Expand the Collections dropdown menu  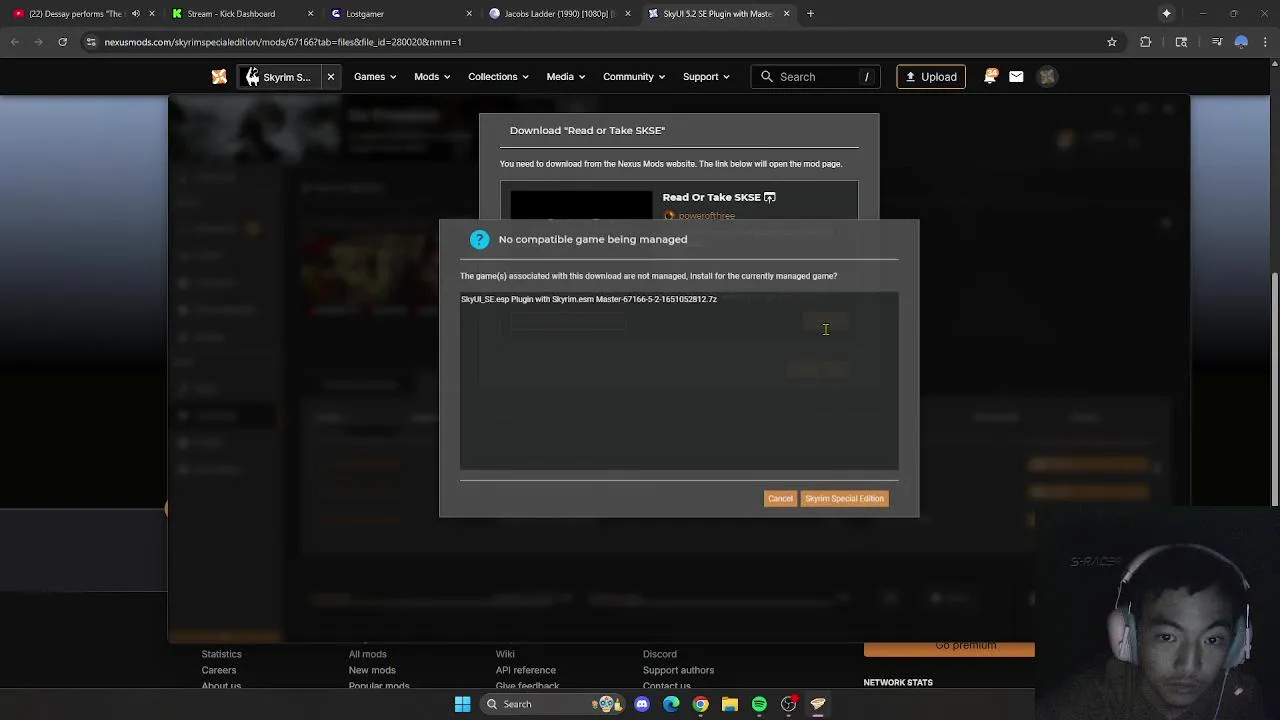point(498,77)
